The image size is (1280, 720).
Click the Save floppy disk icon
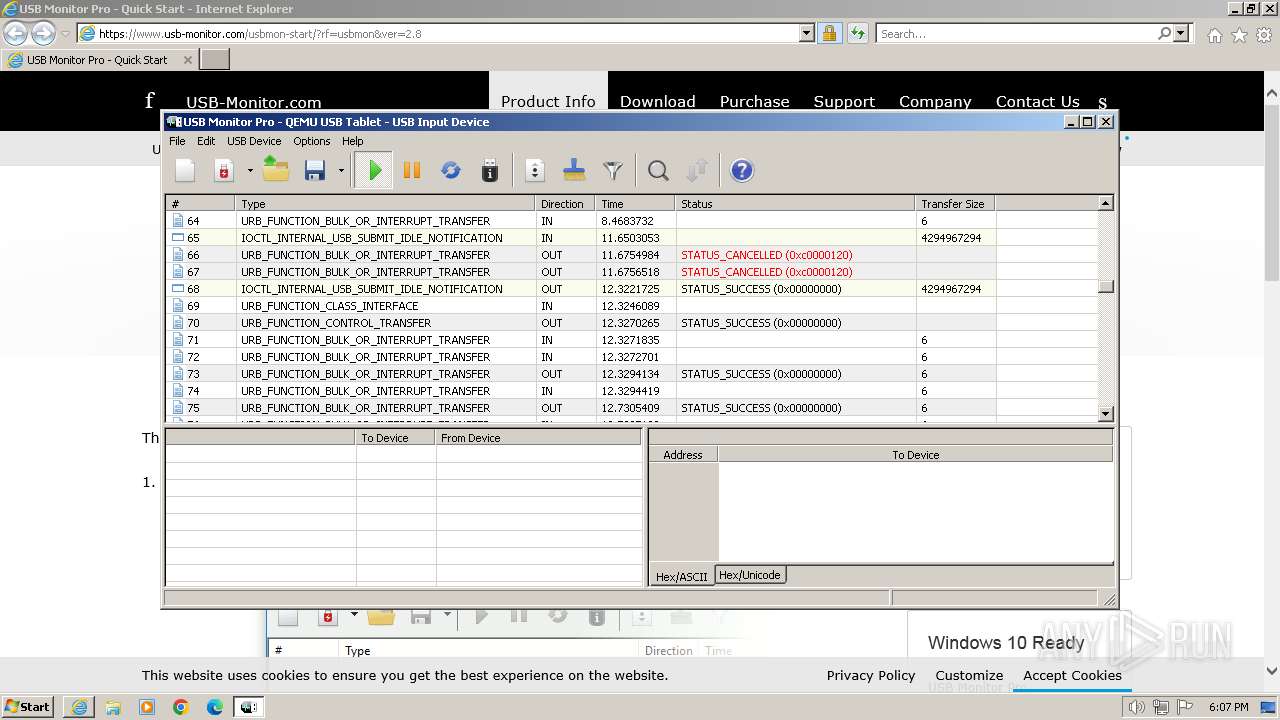(315, 171)
